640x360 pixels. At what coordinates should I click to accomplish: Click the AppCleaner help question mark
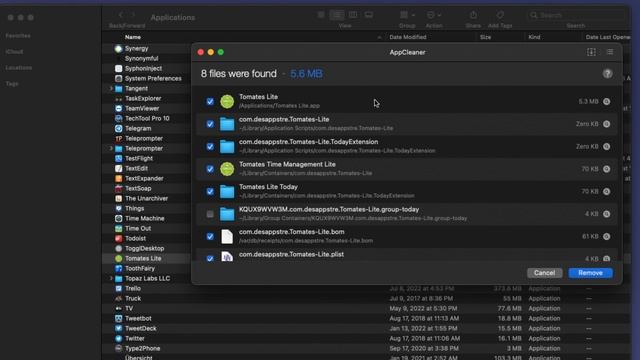(607, 73)
